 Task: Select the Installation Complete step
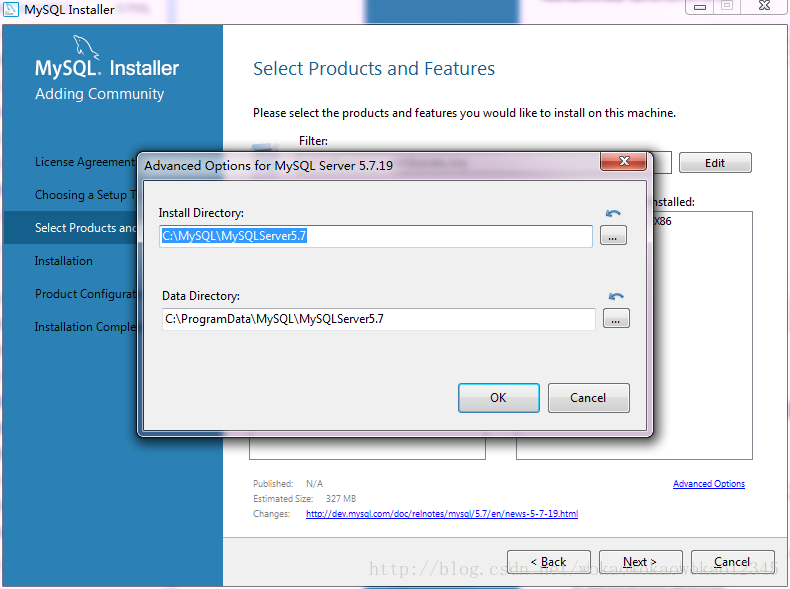pyautogui.click(x=86, y=327)
